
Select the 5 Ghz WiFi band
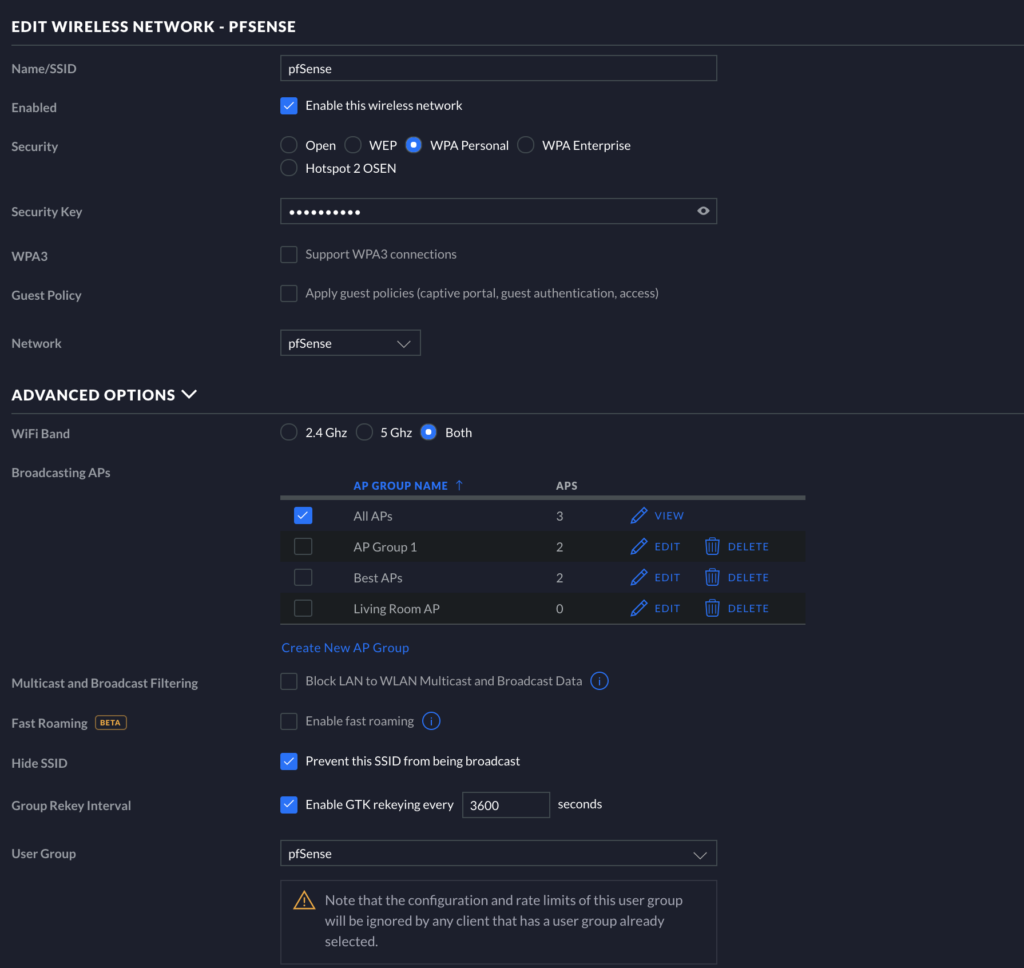pyautogui.click(x=364, y=433)
